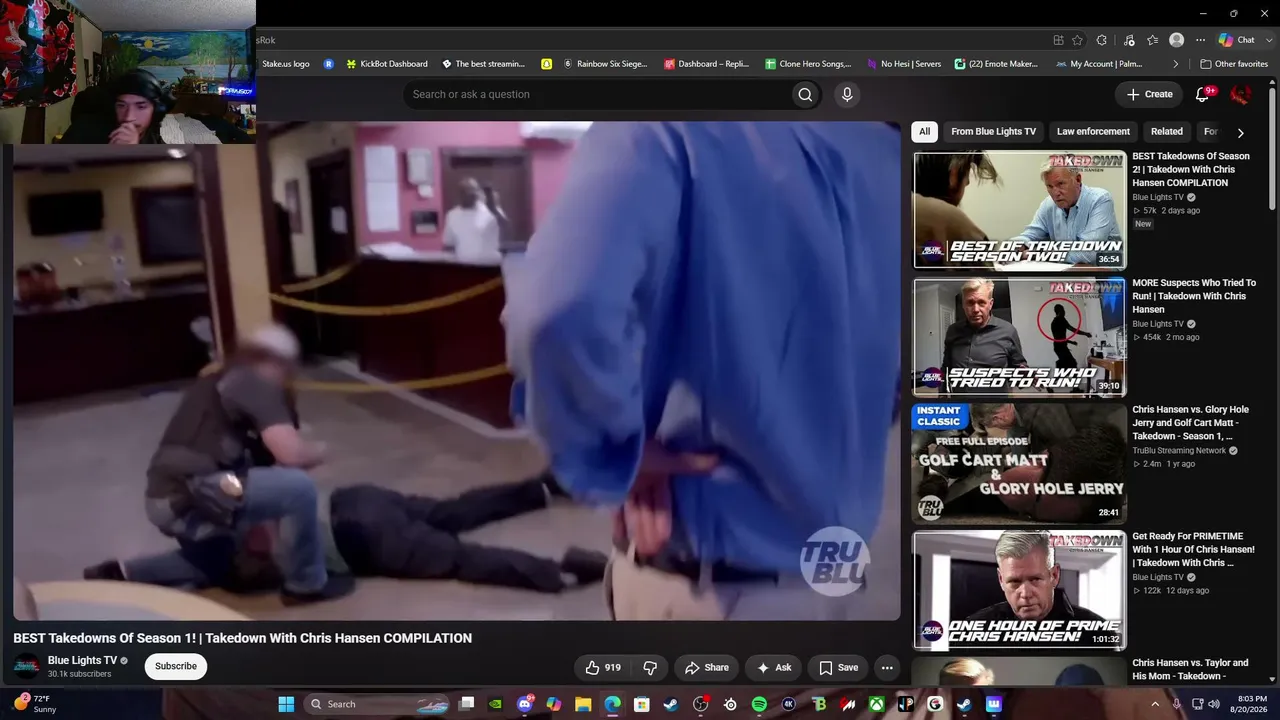Viewport: 1280px width, 720px height.
Task: Open the Best of Takedown Season Two thumbnail
Action: point(1019,210)
